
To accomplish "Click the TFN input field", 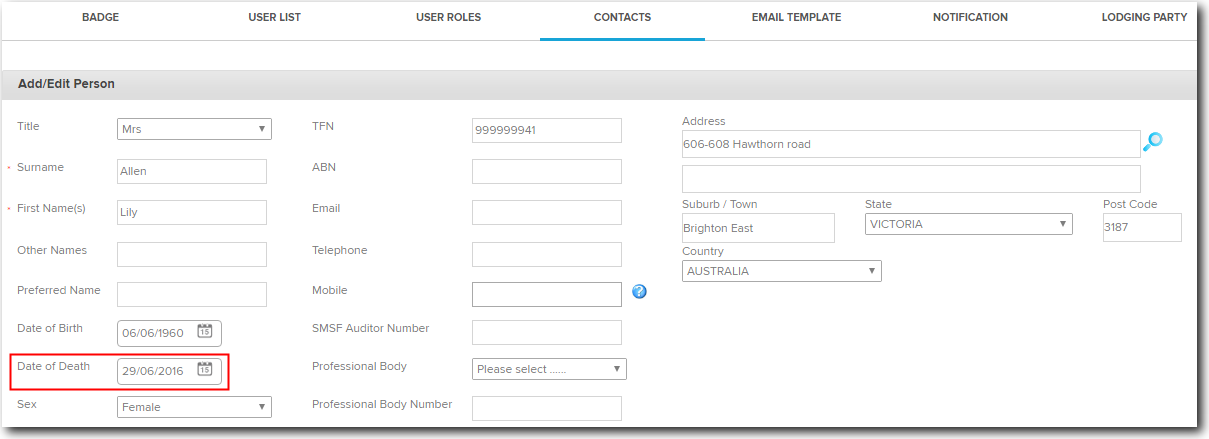I will pos(546,130).
